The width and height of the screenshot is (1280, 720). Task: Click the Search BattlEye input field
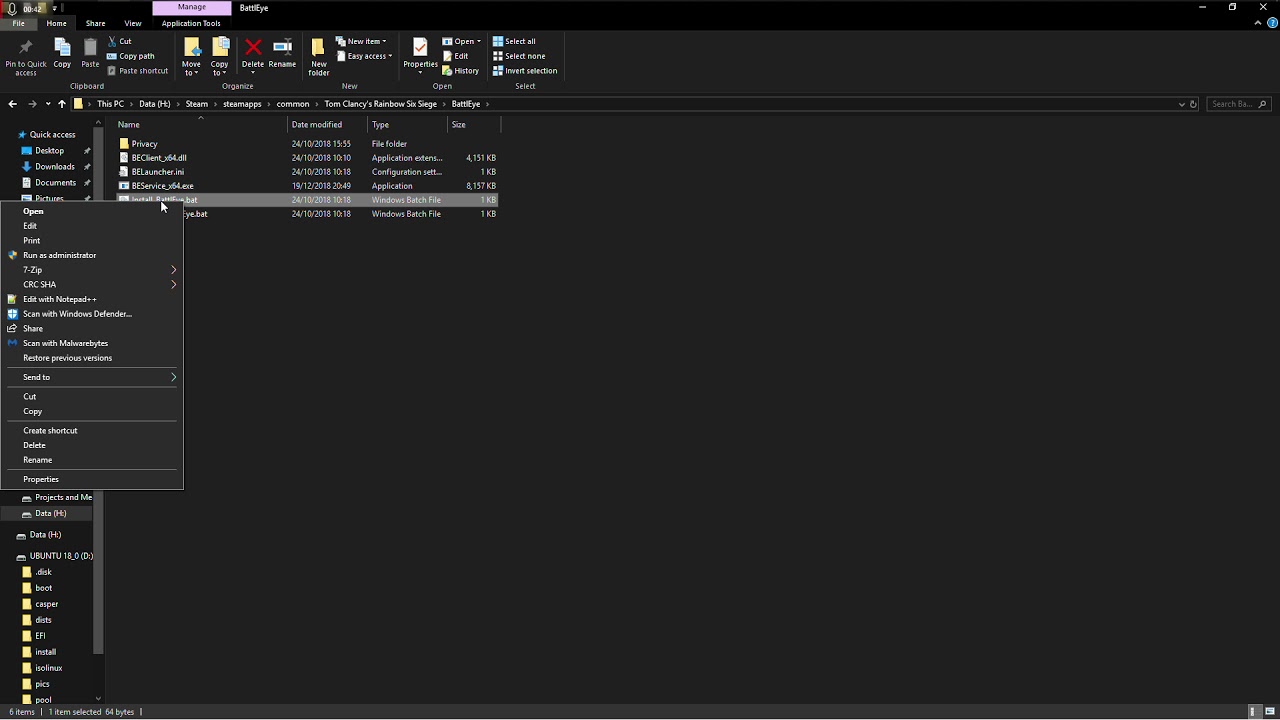point(1237,104)
